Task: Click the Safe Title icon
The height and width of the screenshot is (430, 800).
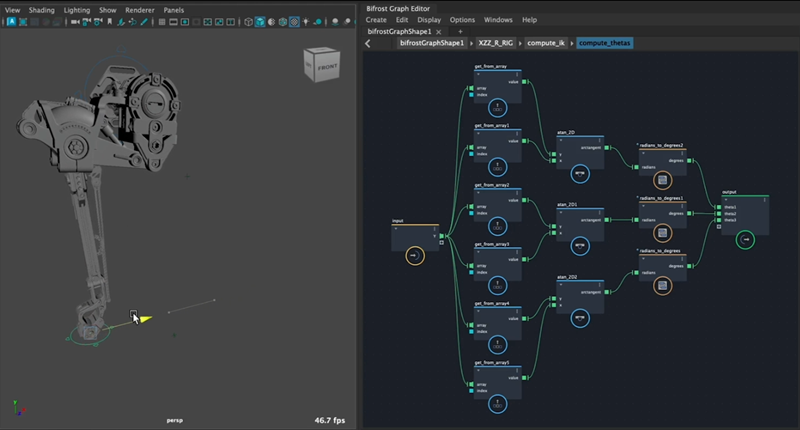Action: pos(231,22)
